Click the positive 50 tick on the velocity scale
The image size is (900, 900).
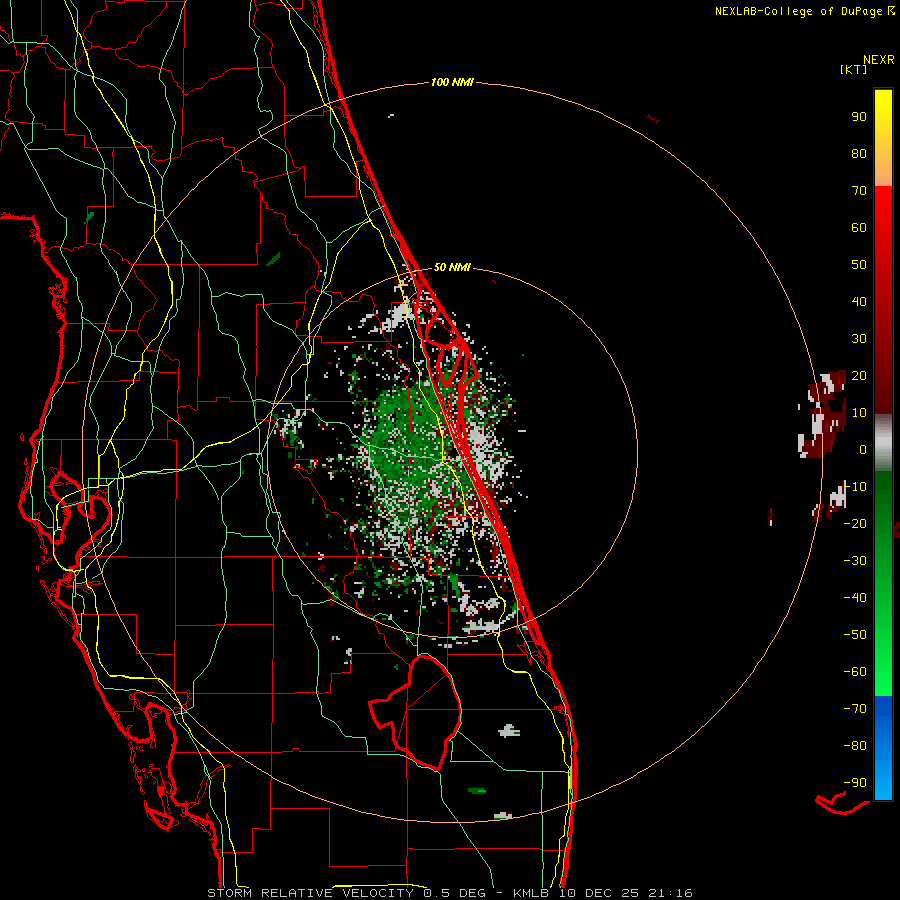coord(859,265)
